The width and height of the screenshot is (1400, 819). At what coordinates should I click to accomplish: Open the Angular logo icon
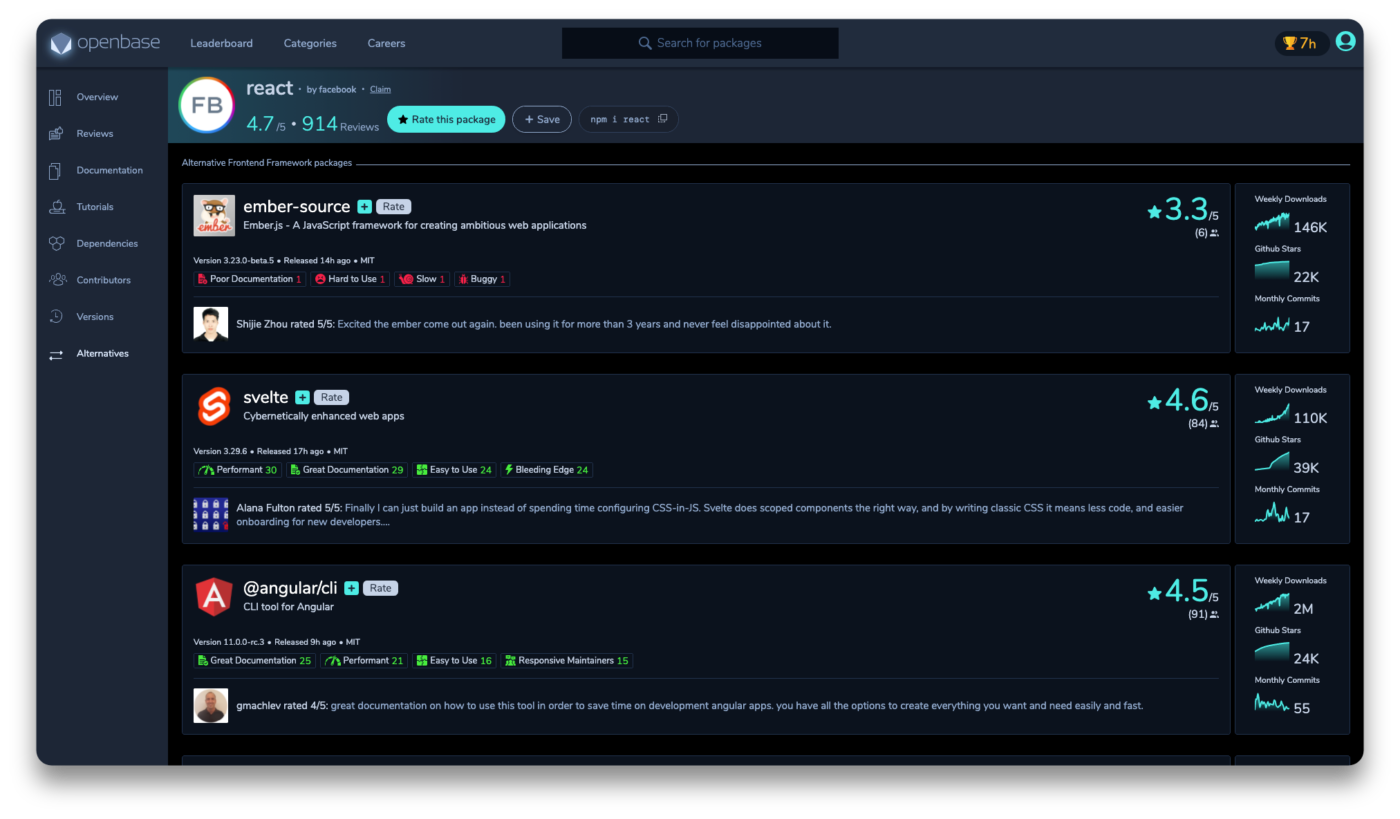click(x=214, y=597)
